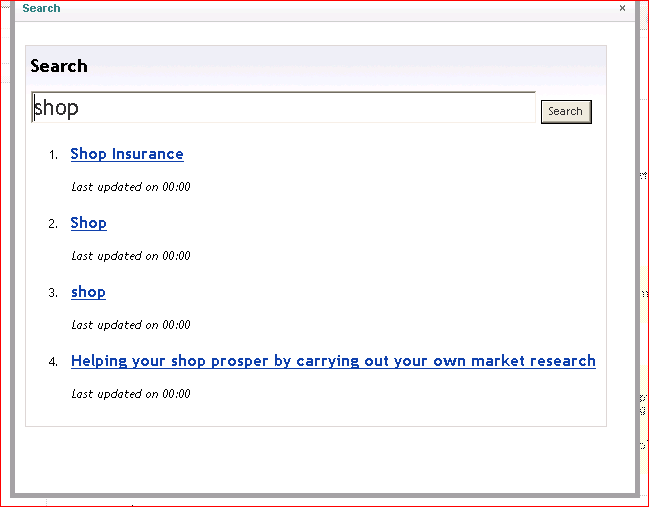Close the Search dialog with the X
This screenshot has width=649, height=507.
coord(622,8)
